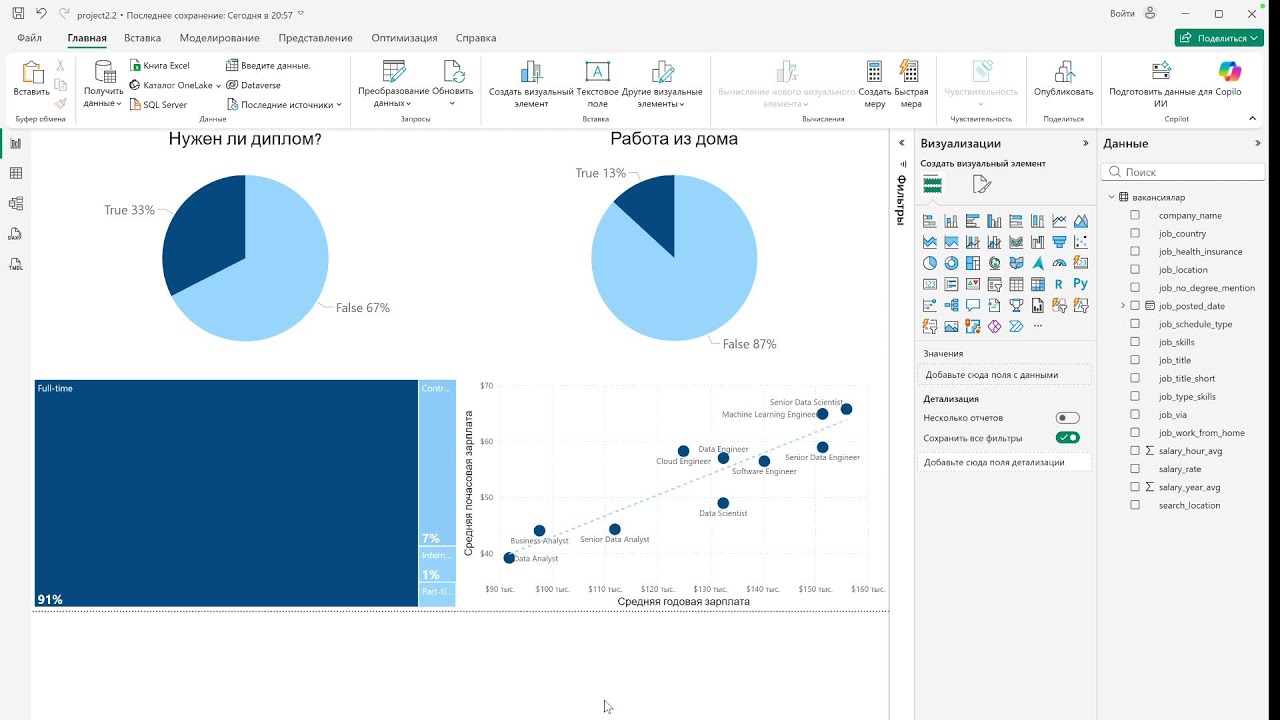Viewport: 1280px width, 720px height.
Task: Open Model view in left sidebar
Action: pos(15,203)
